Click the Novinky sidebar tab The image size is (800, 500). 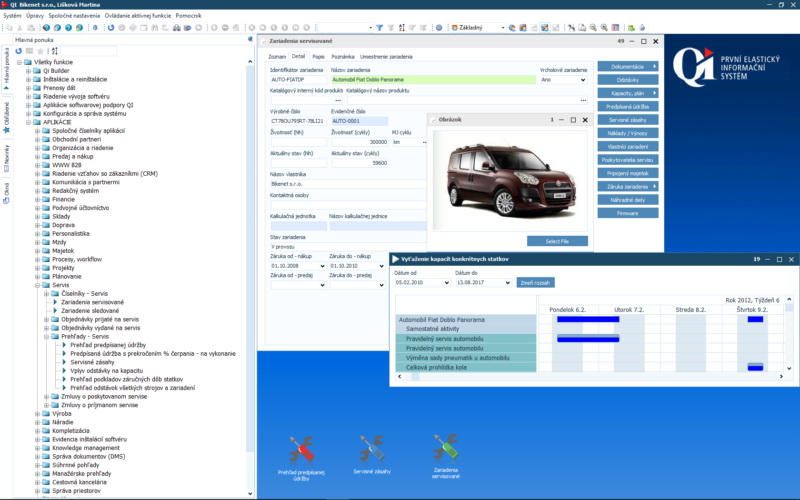7,158
